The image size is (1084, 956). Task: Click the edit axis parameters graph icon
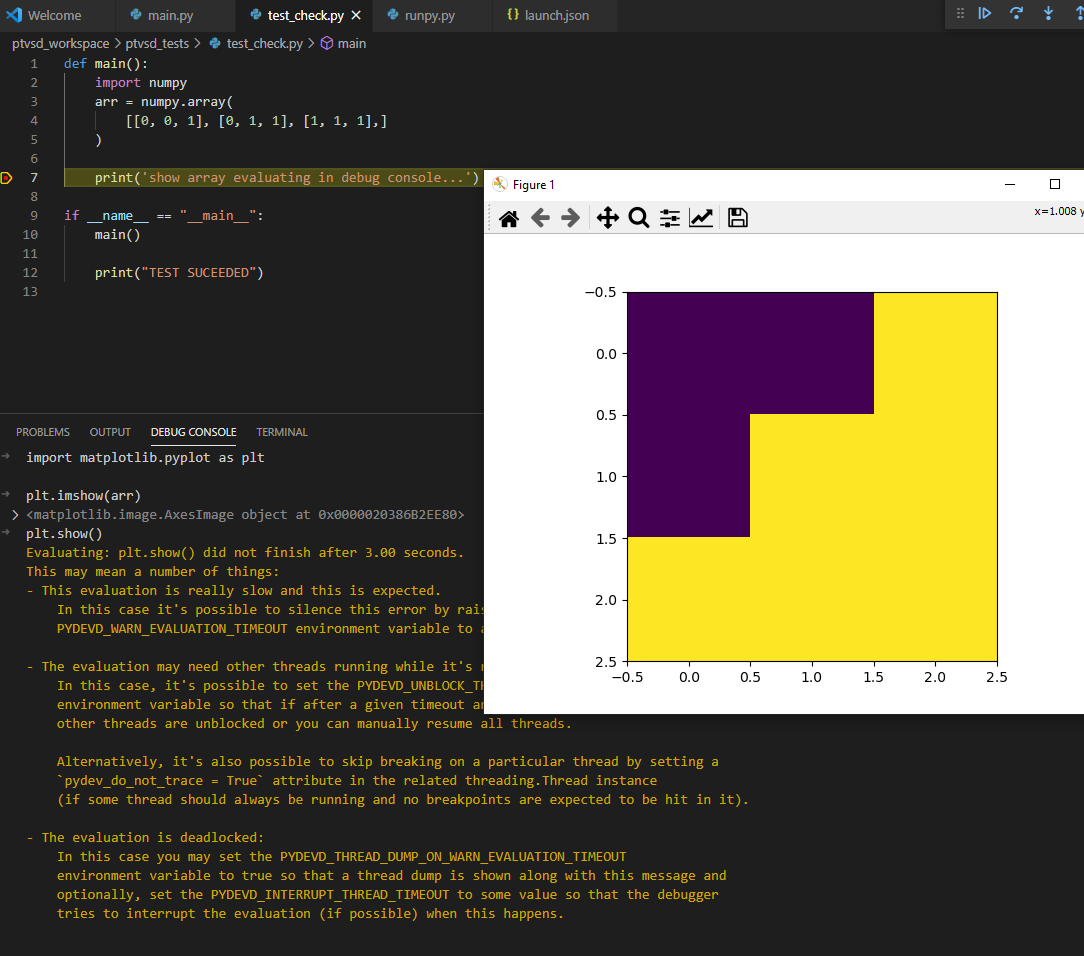(701, 217)
